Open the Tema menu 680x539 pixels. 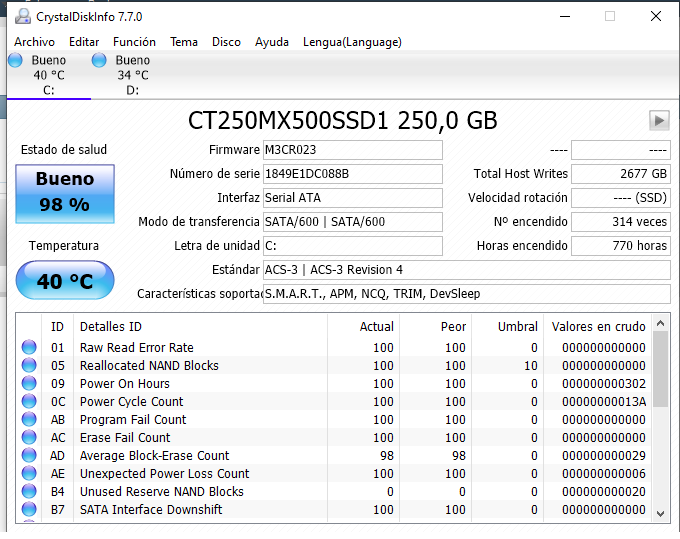[x=183, y=42]
